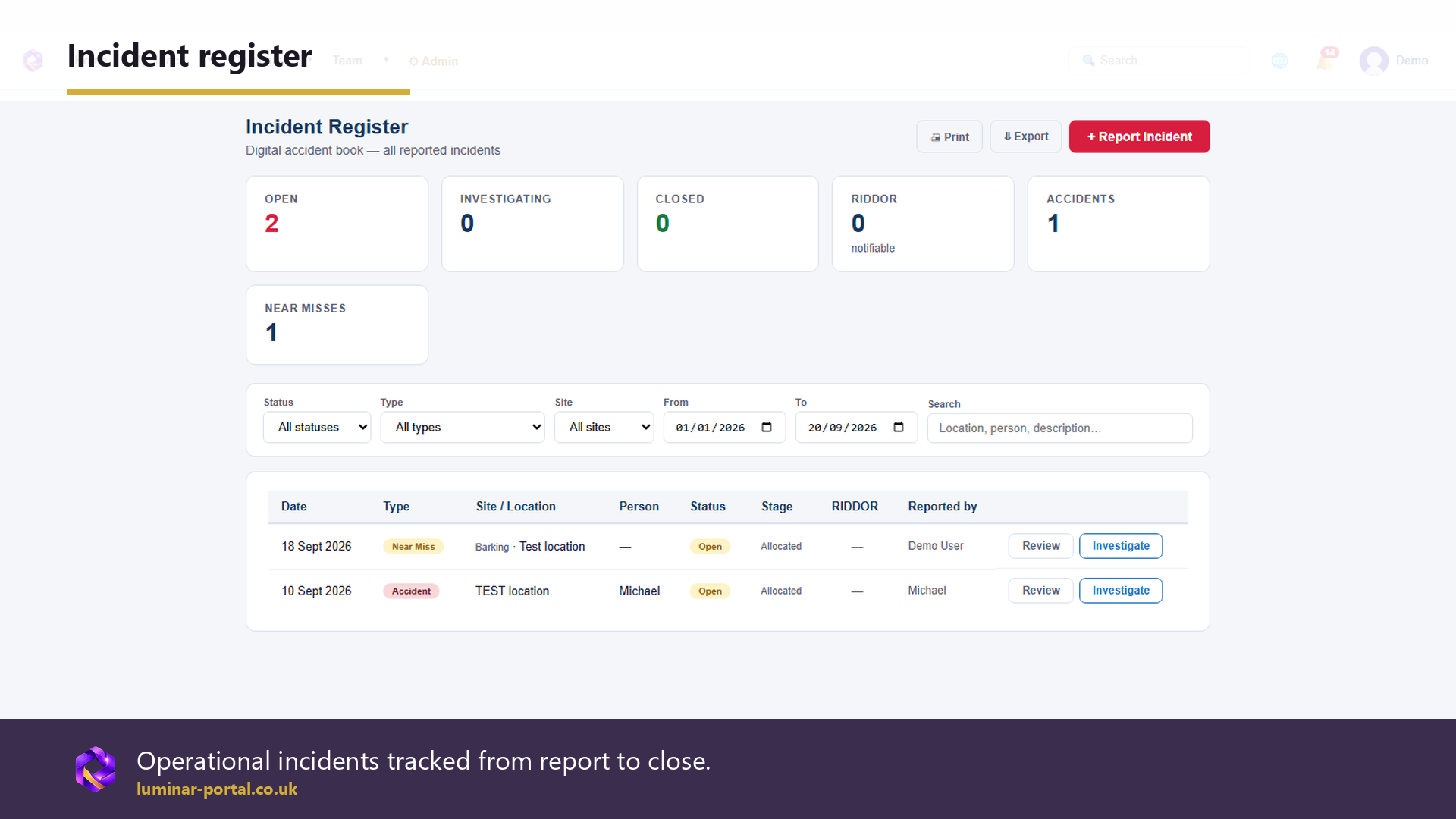Click the Accident type badge
This screenshot has width=1456, height=819.
pos(411,591)
